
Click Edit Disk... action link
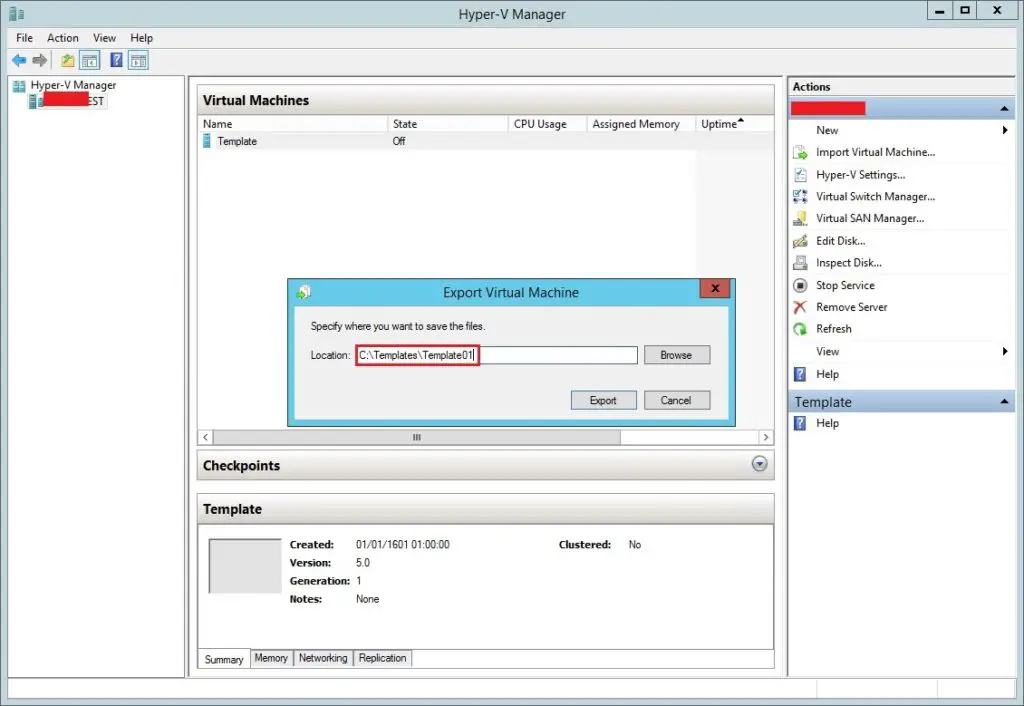pos(840,241)
